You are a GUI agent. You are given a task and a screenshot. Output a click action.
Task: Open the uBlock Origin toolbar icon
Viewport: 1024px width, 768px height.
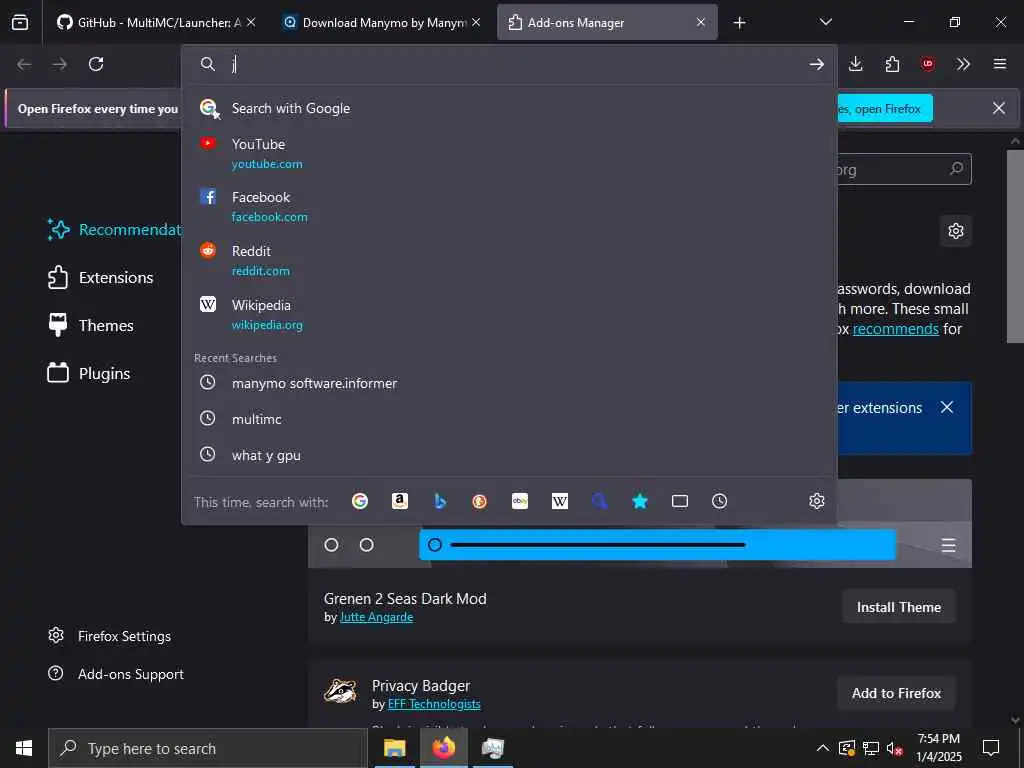point(927,64)
